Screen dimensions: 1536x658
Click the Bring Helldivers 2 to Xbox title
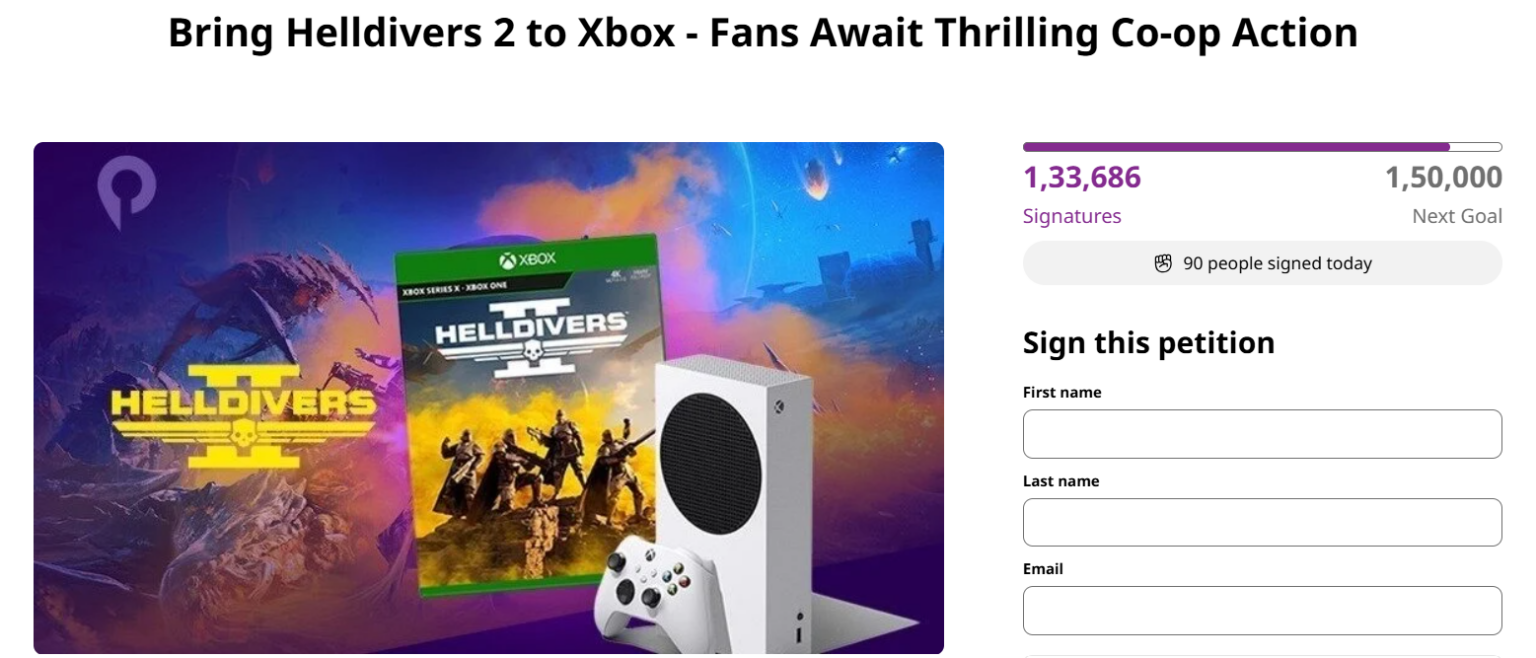(763, 32)
